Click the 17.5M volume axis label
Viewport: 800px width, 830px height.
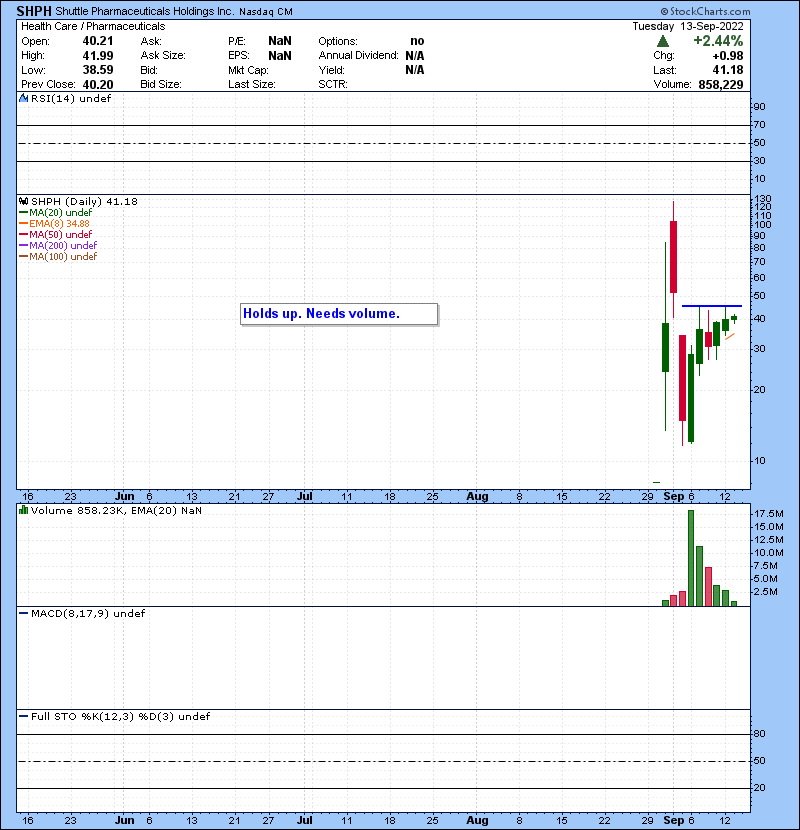(x=769, y=514)
